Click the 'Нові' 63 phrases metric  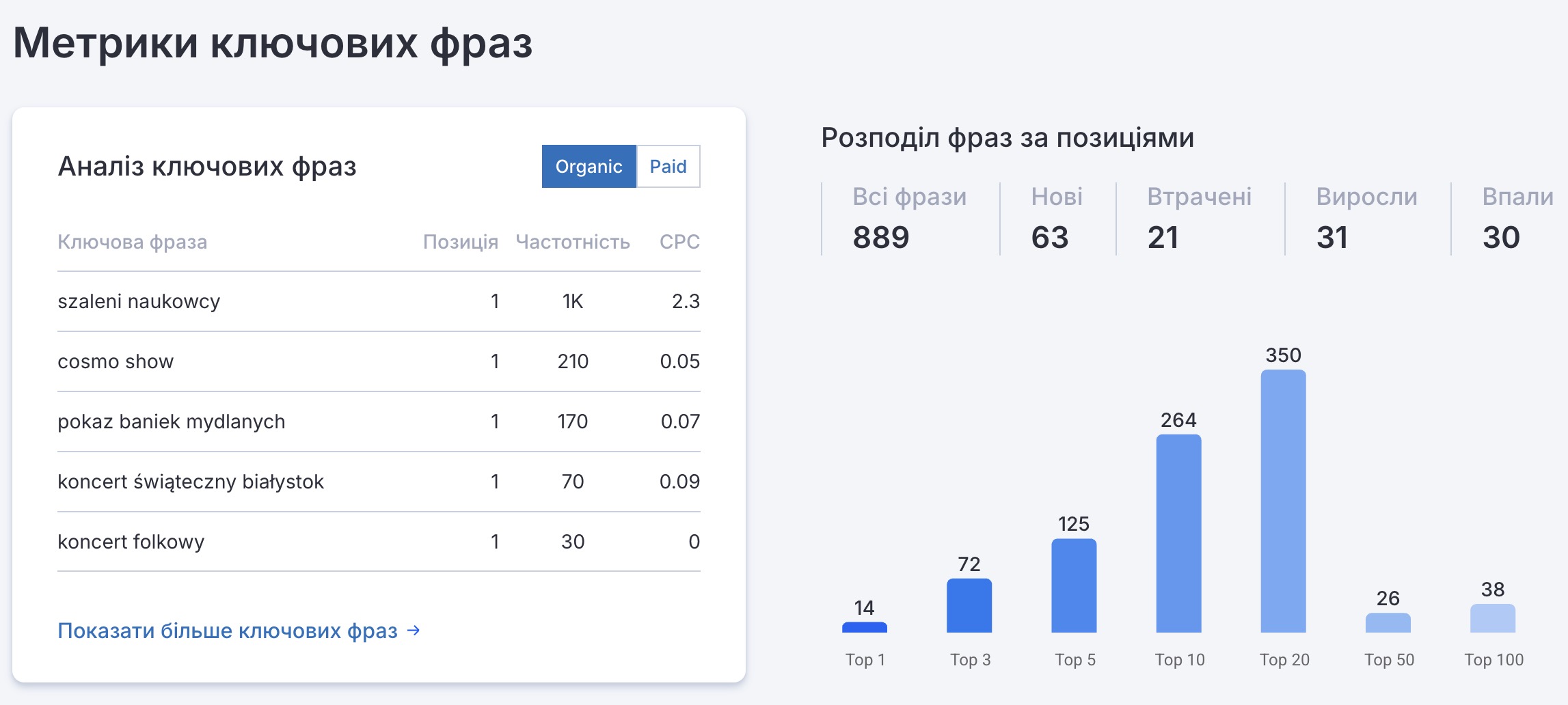[x=1056, y=219]
